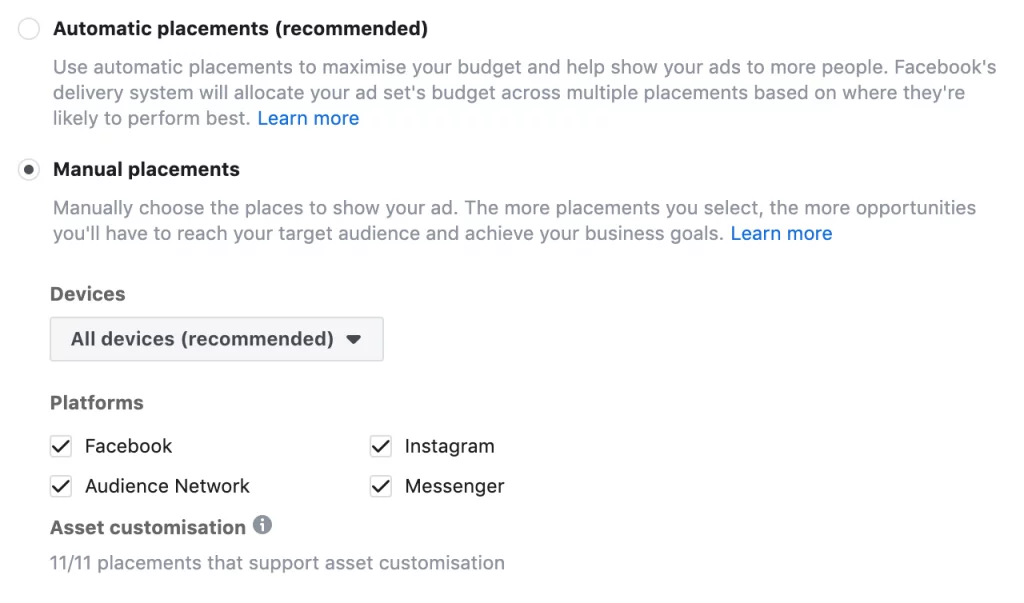Click the arrow on the Devices dropdown
This screenshot has height=603, width=1024.
pos(353,339)
